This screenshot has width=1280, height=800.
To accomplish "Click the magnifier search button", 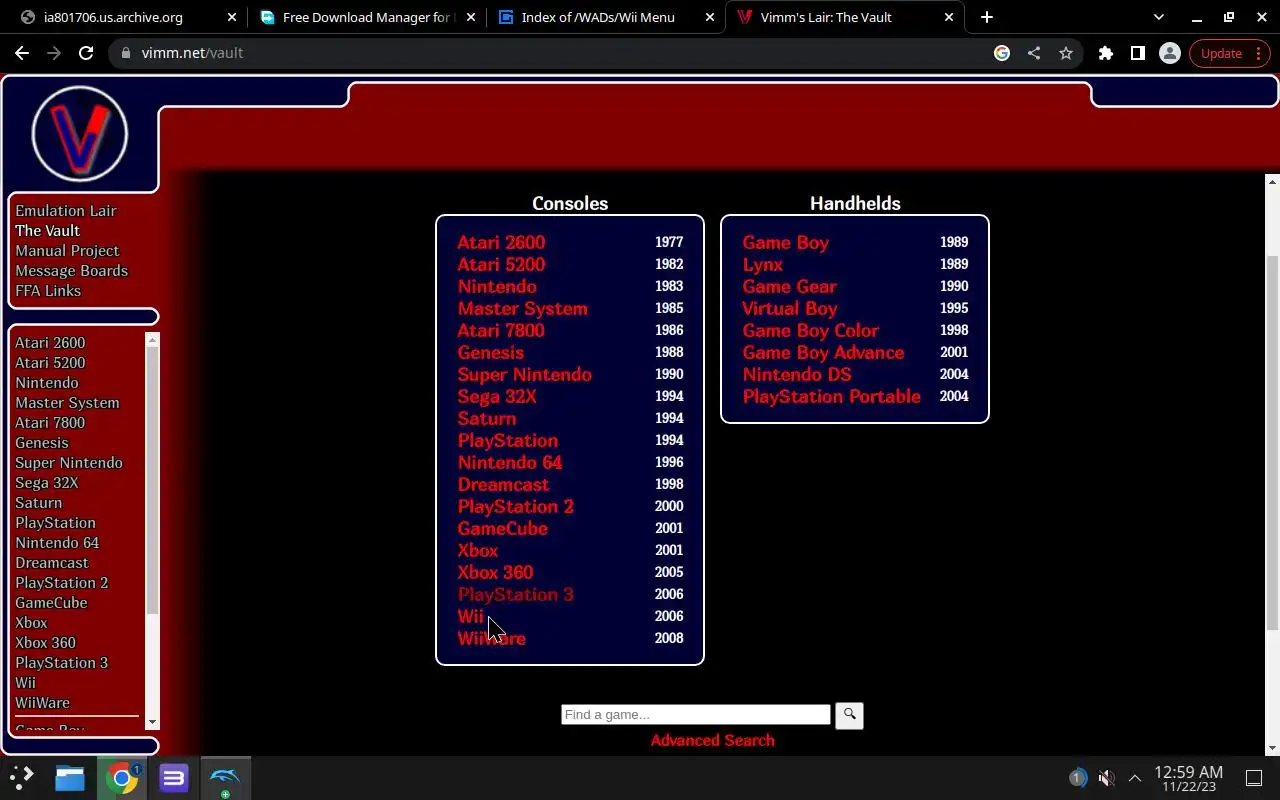I will click(x=849, y=715).
